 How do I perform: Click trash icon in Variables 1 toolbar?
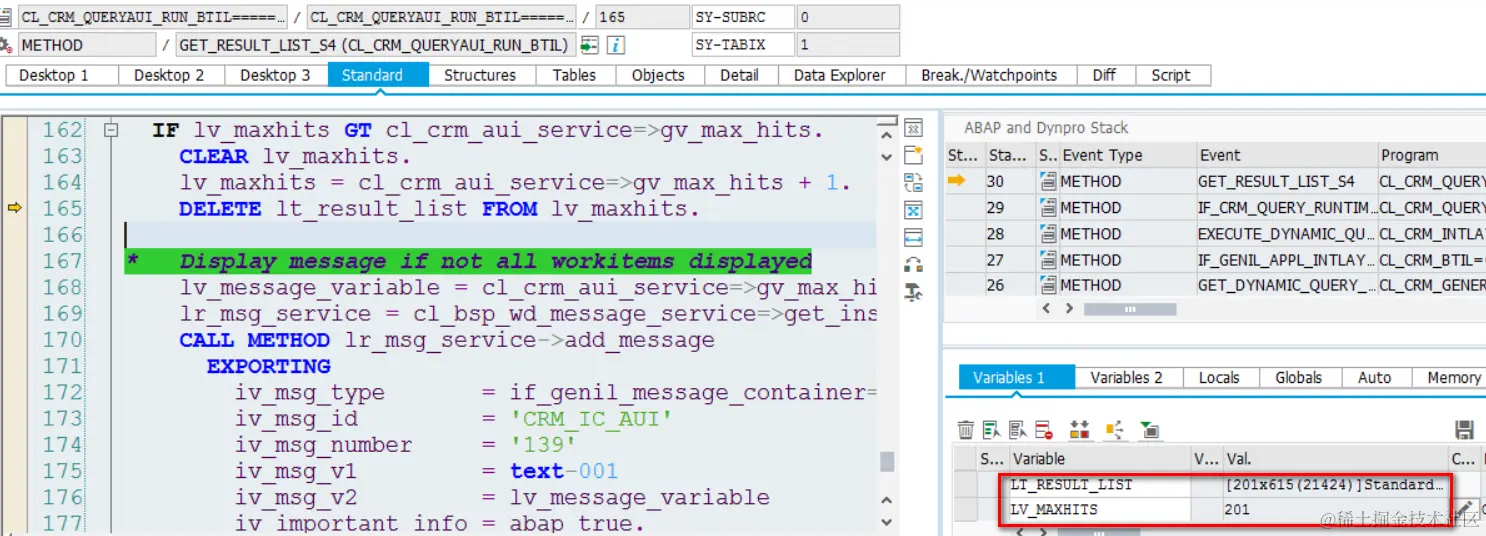(x=966, y=430)
